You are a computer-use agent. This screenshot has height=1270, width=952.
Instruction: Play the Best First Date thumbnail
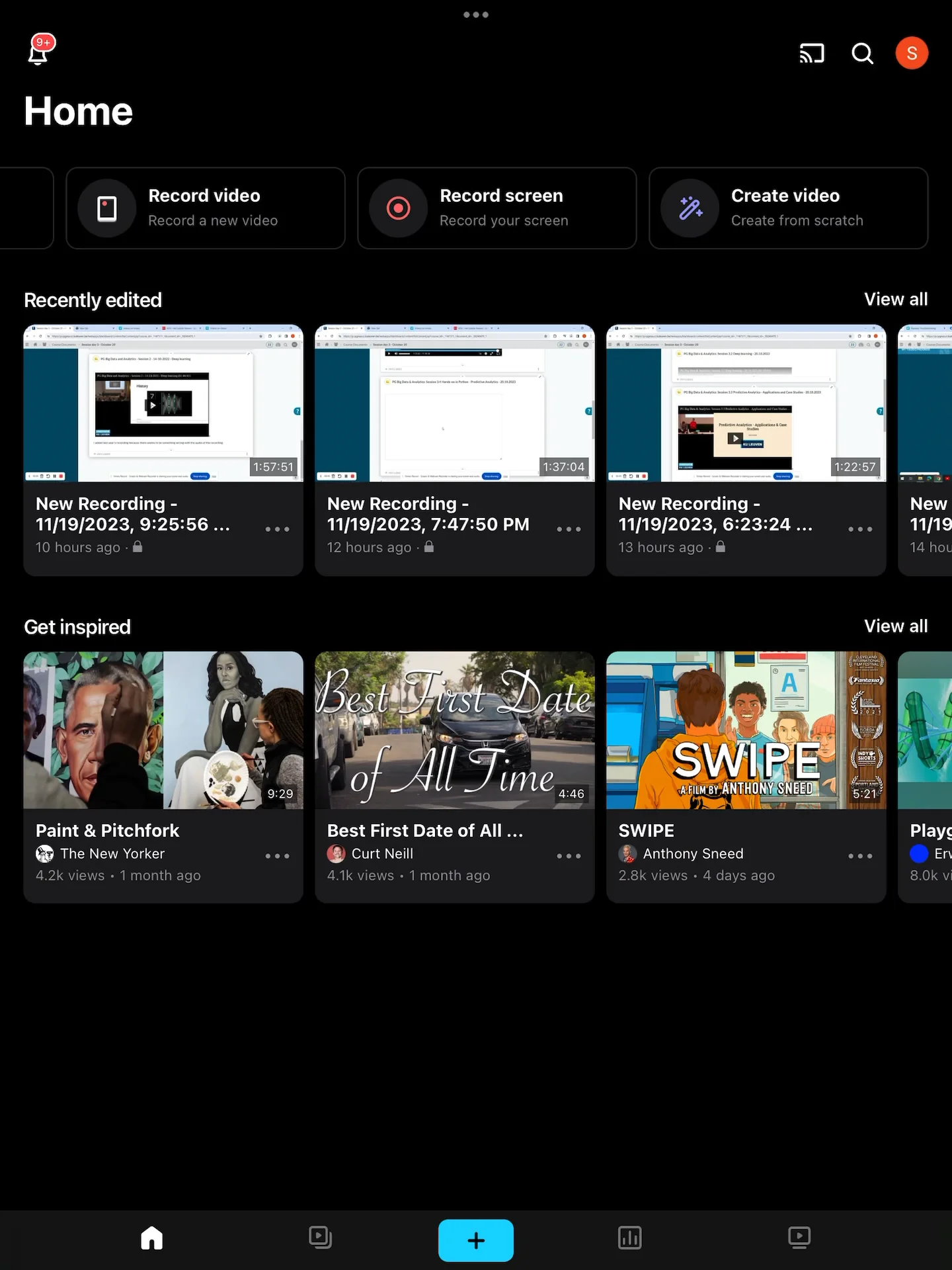coord(455,730)
